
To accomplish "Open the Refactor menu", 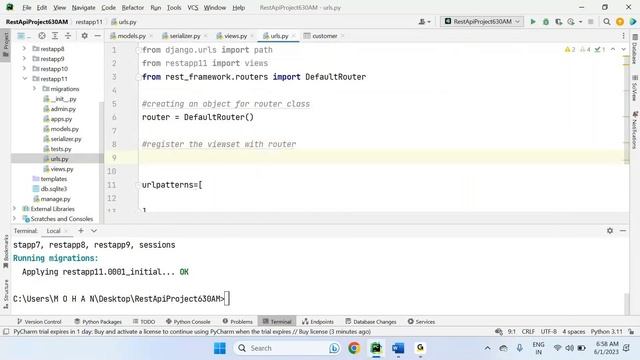I will pos(133,8).
